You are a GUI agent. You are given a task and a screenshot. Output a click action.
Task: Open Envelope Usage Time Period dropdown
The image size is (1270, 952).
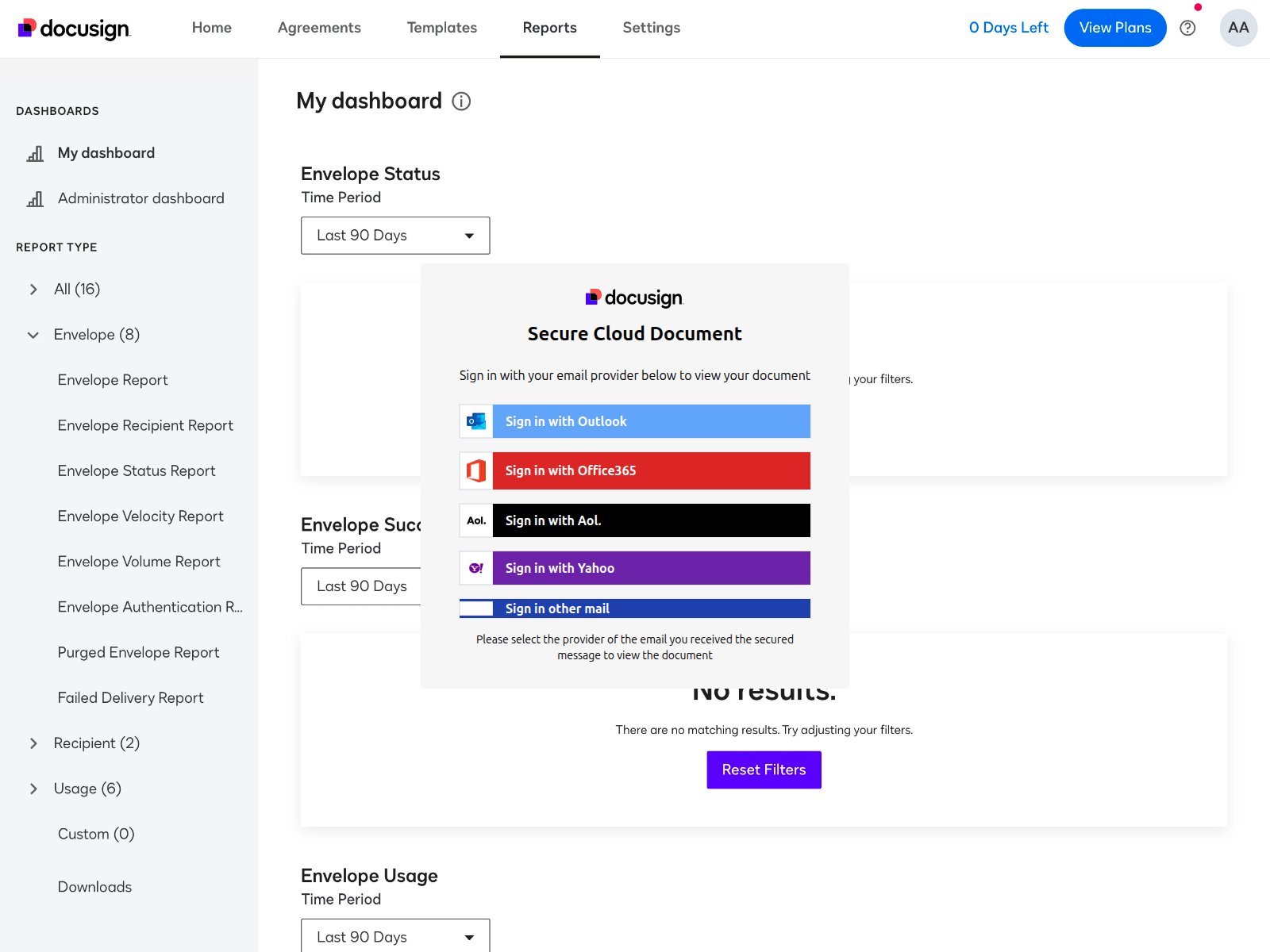click(x=395, y=935)
